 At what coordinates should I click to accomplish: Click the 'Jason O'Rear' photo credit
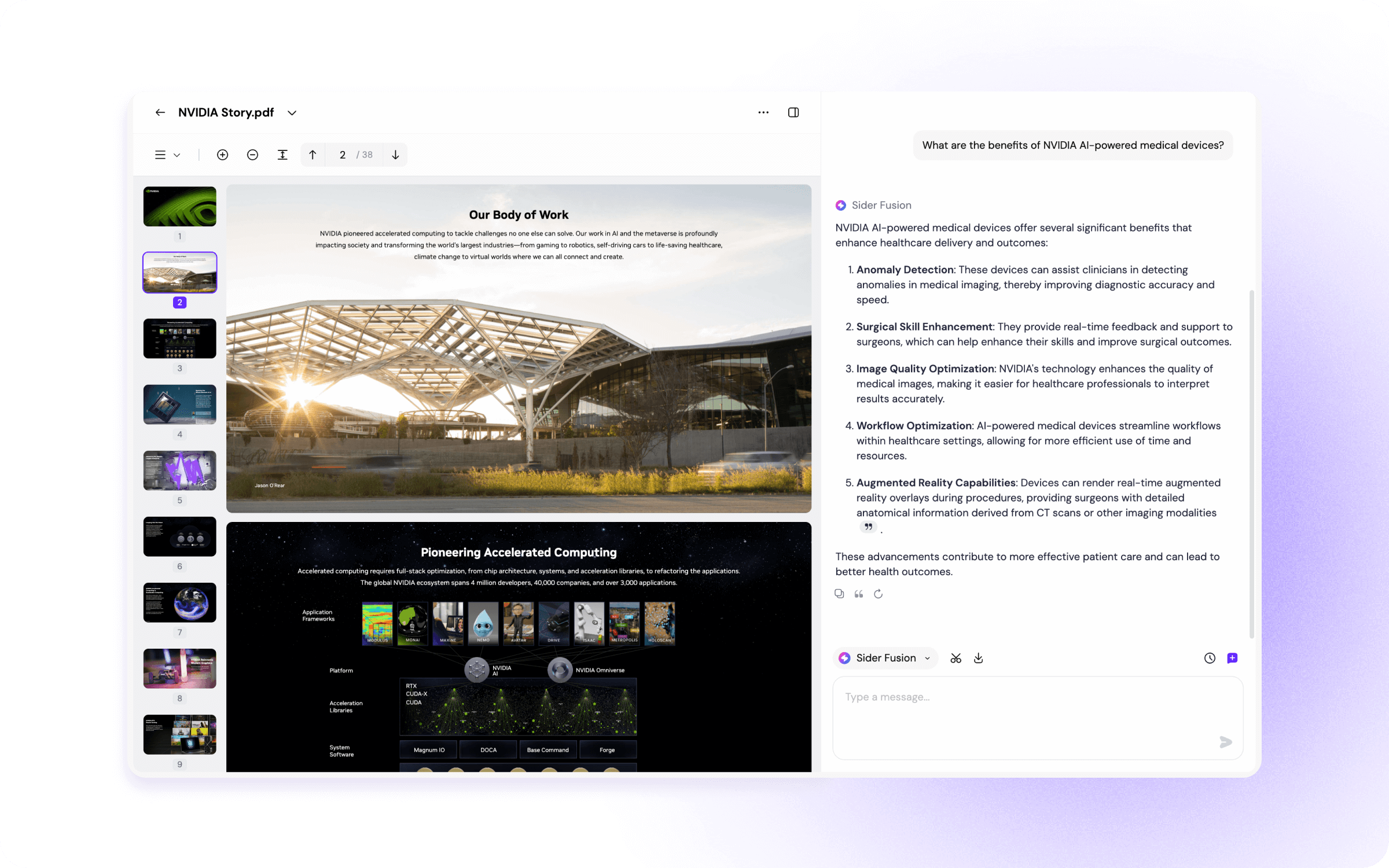click(x=270, y=486)
